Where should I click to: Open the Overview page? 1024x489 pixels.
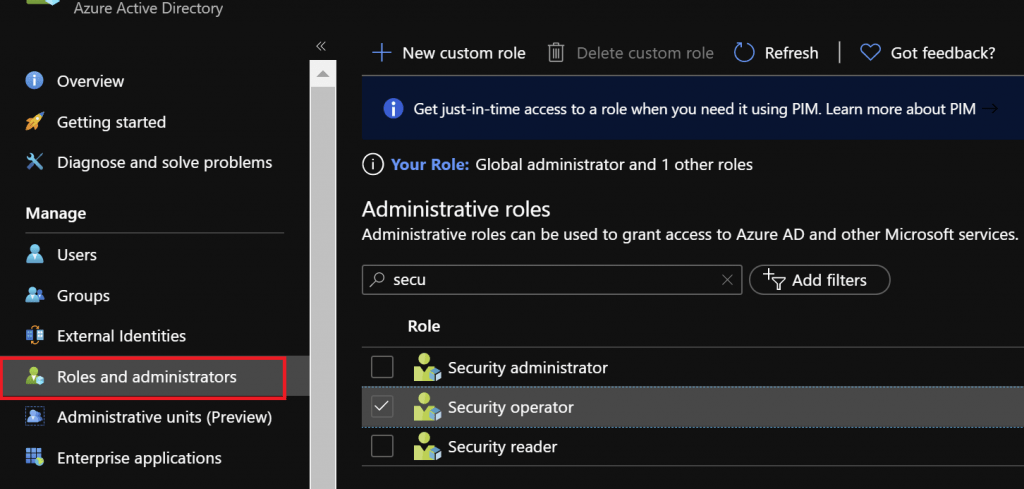point(90,82)
